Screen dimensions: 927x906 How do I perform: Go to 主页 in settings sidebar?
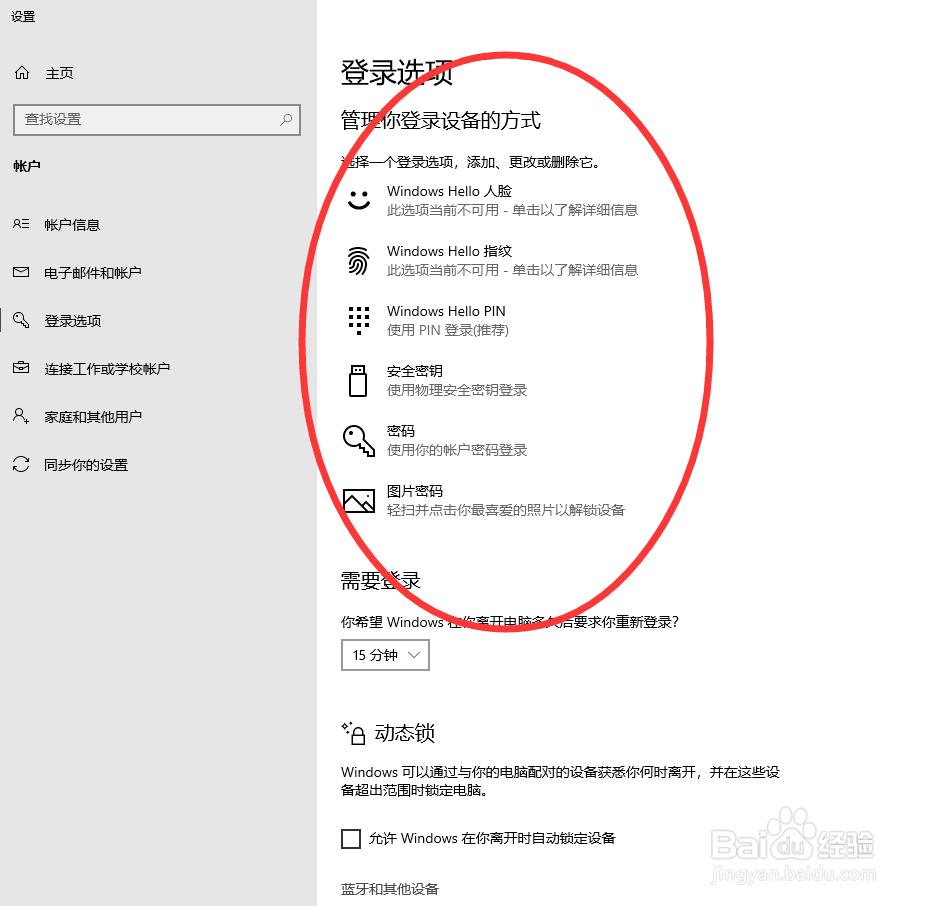[59, 73]
